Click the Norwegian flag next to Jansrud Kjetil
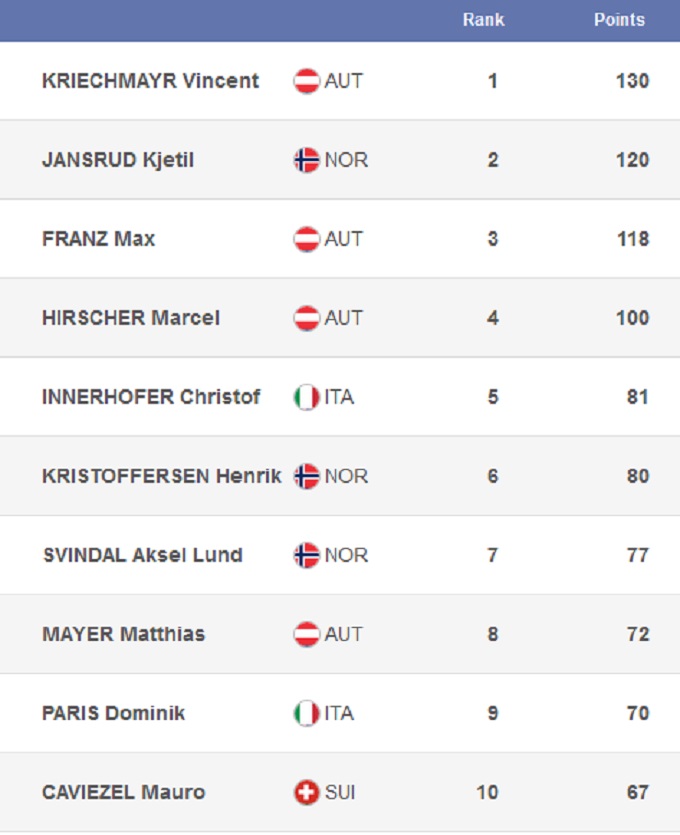 306,160
